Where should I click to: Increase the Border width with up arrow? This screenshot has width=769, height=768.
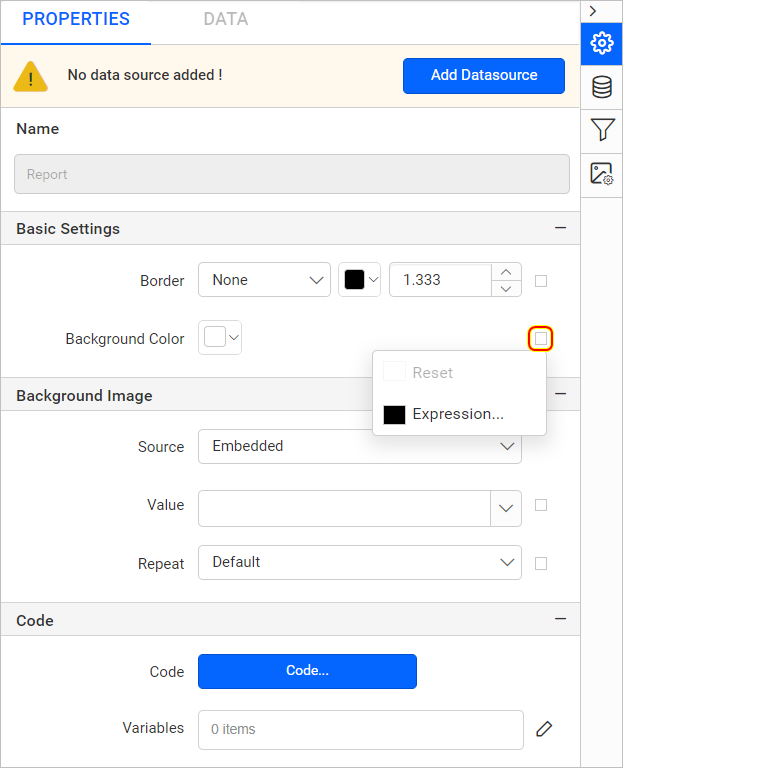tap(506, 272)
